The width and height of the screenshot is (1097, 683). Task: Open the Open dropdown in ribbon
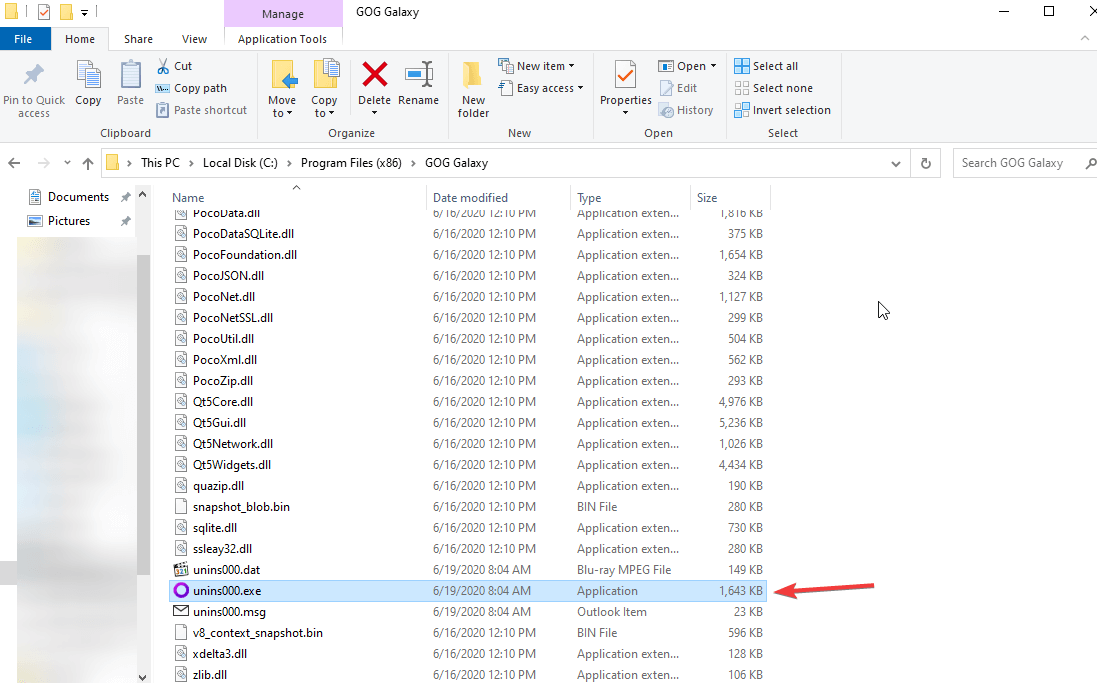tap(688, 66)
